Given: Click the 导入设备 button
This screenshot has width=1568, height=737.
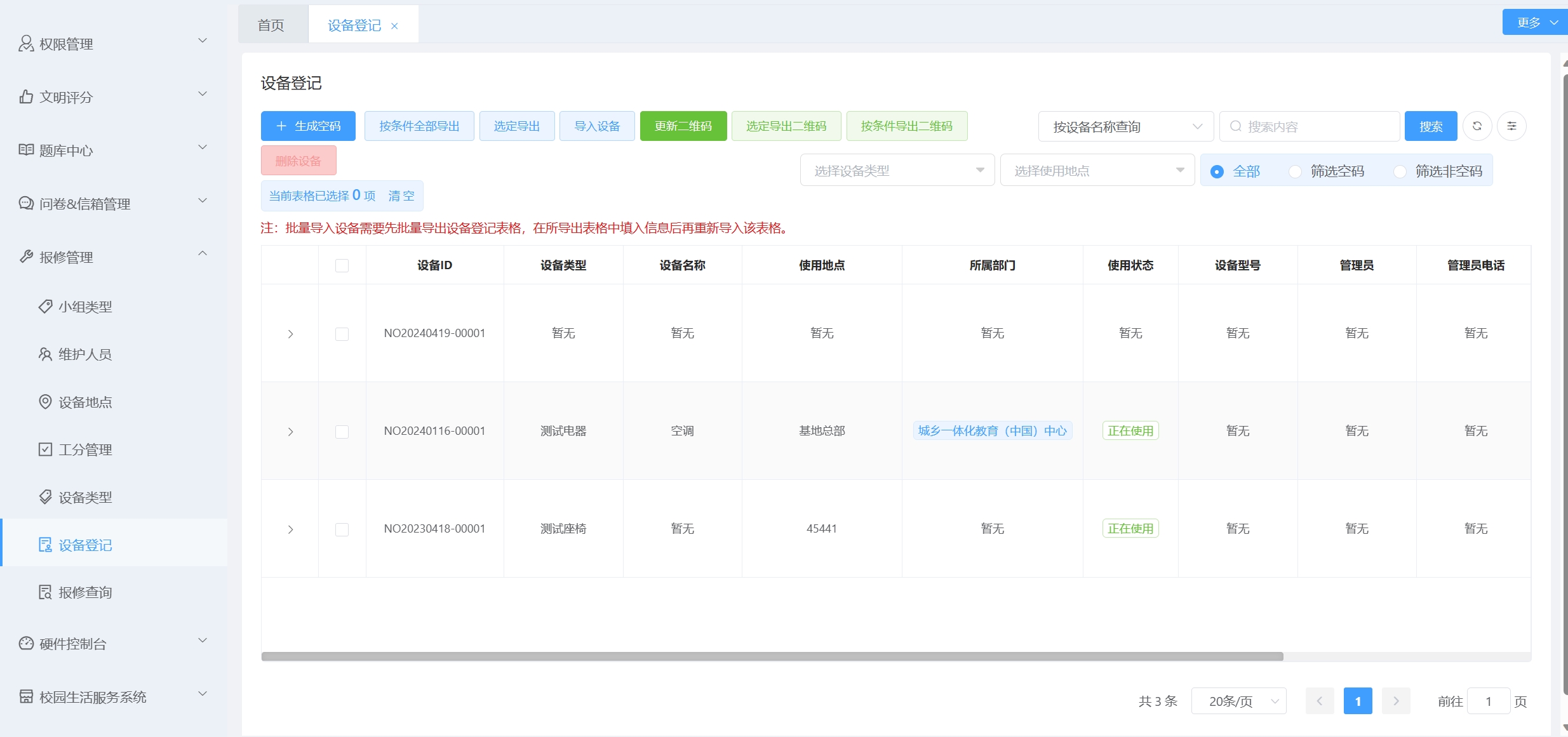Looking at the screenshot, I should click(x=597, y=126).
